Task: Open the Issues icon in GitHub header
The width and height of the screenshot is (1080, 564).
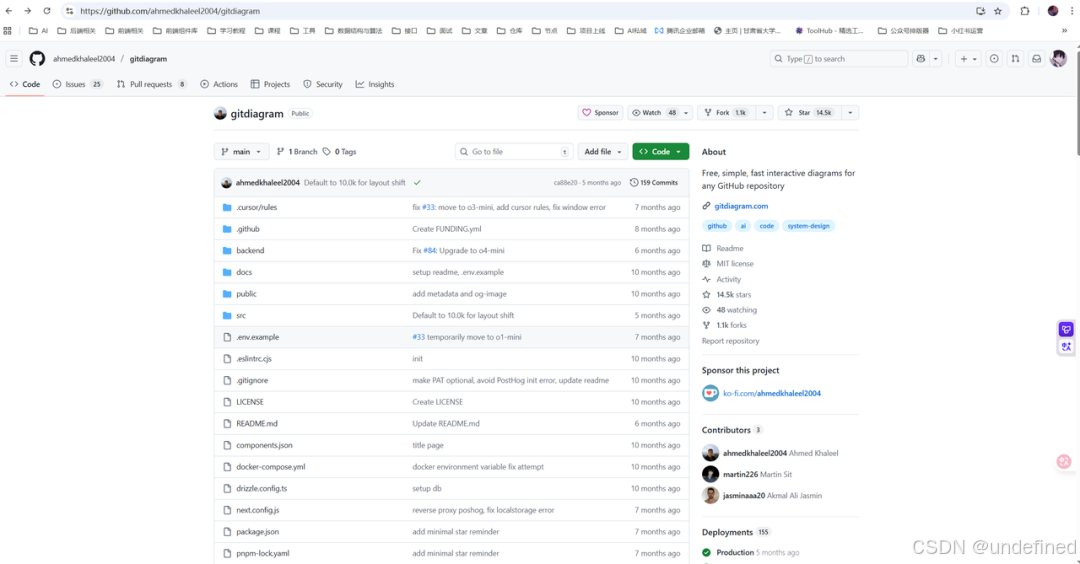Action: [994, 59]
